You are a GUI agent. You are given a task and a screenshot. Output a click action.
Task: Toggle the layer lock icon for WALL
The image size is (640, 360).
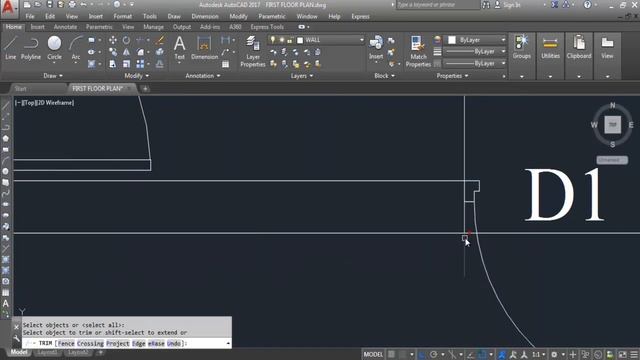click(x=290, y=40)
